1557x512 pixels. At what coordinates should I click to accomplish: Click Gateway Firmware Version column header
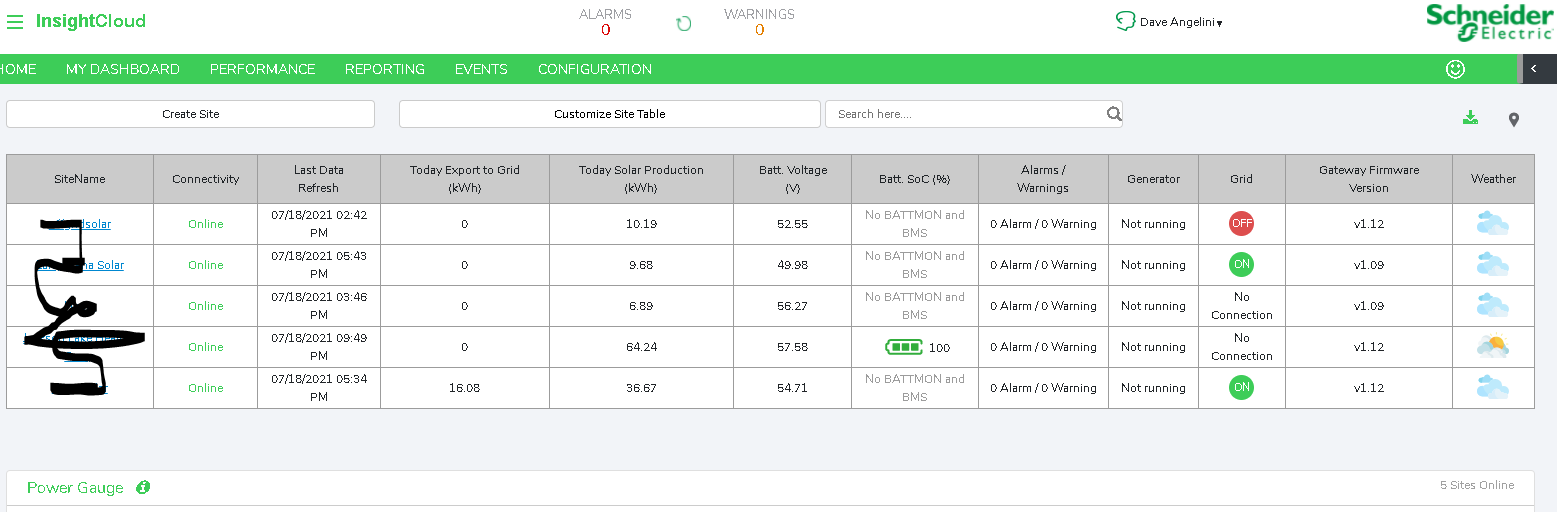[1369, 179]
